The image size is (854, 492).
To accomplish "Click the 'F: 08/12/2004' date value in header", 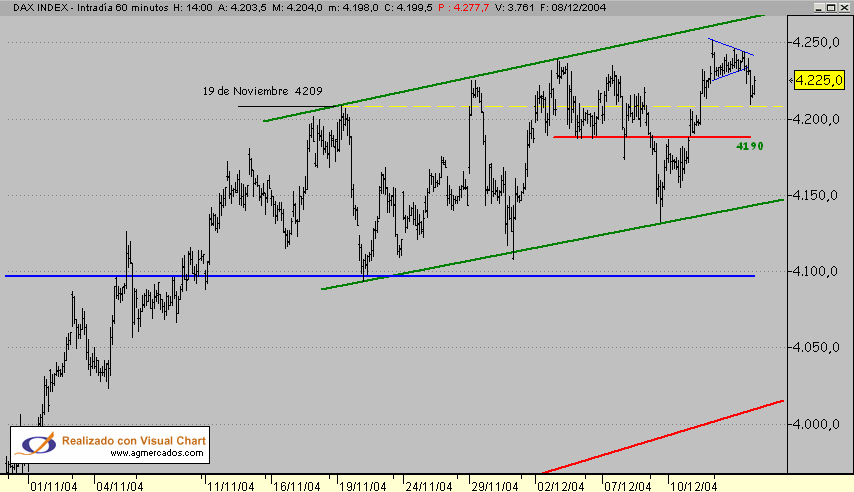I will [573, 8].
